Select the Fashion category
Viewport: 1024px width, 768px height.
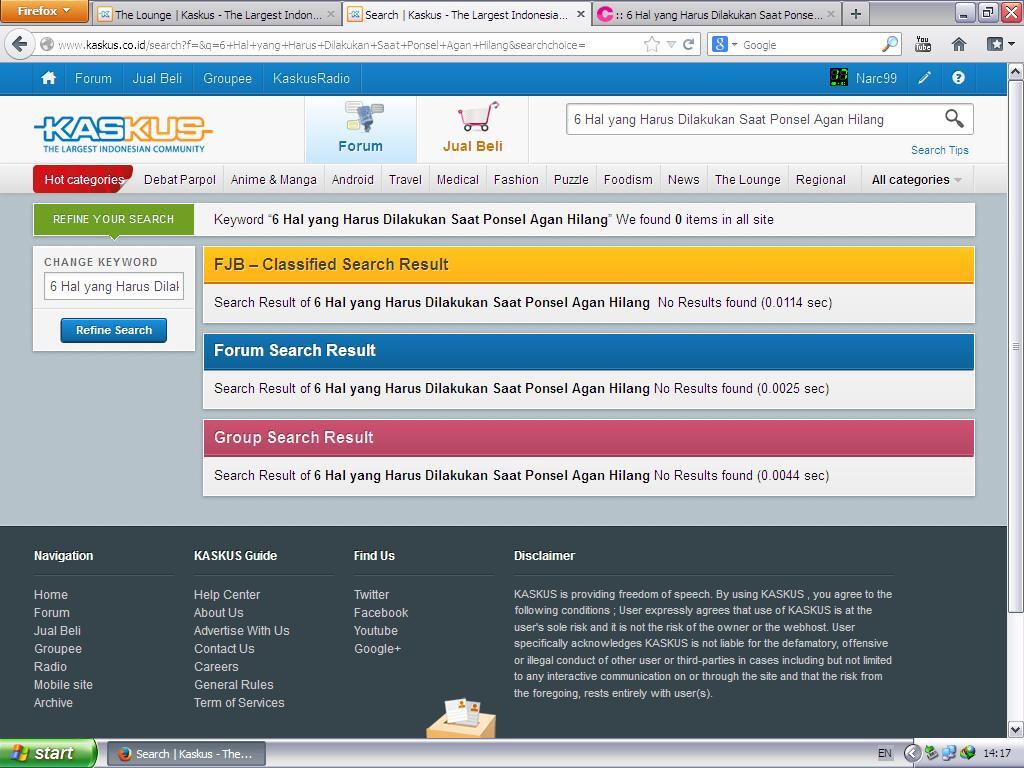pyautogui.click(x=517, y=180)
